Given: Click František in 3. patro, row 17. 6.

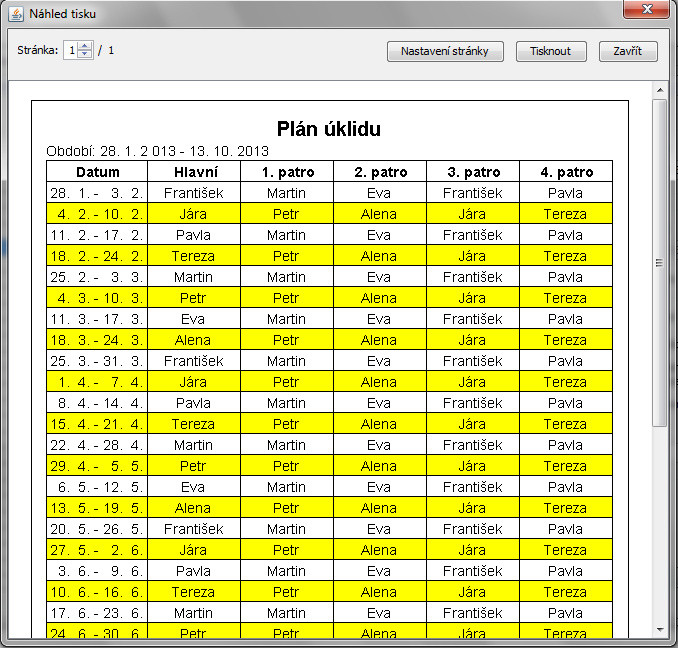Looking at the screenshot, I should 473,613.
